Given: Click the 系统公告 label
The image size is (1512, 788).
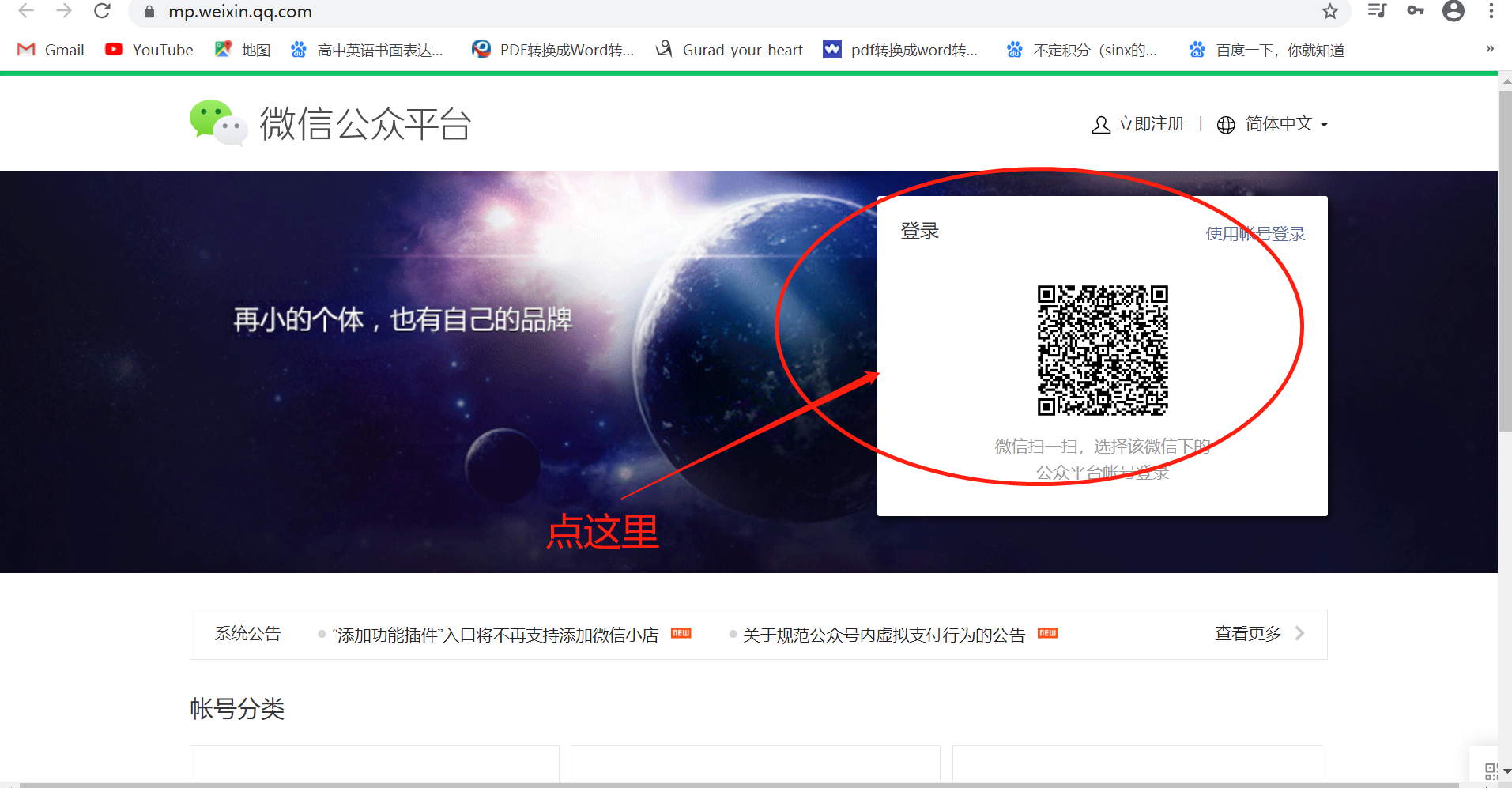Looking at the screenshot, I should click(x=247, y=634).
